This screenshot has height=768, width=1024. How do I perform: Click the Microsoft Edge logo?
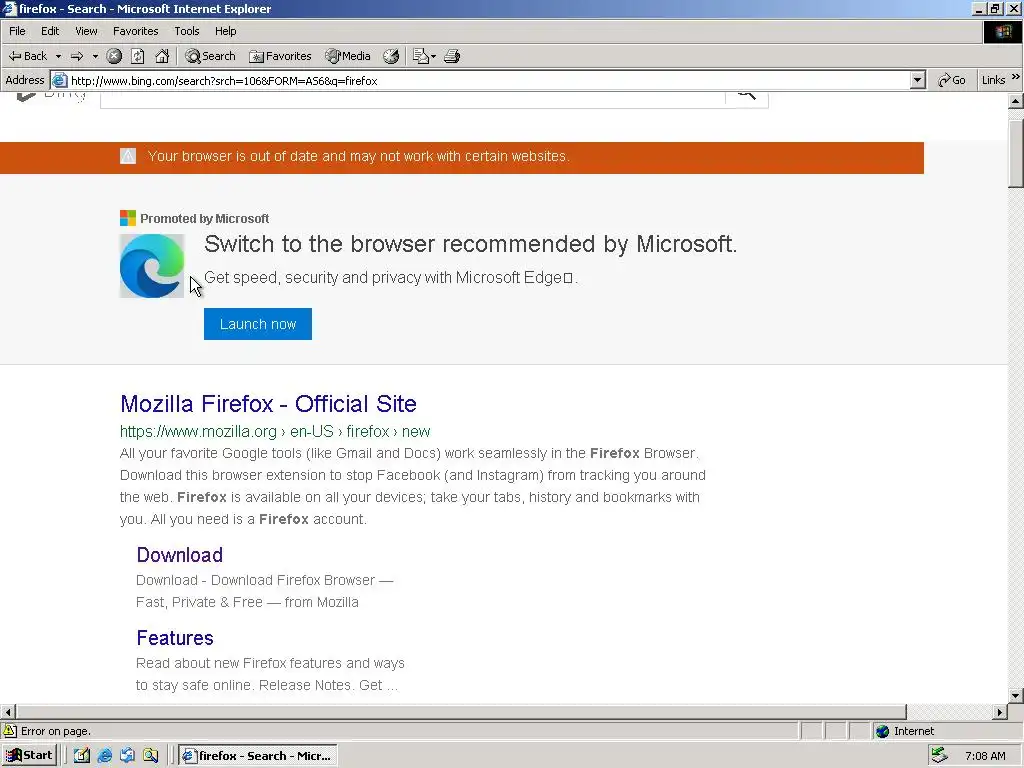152,266
